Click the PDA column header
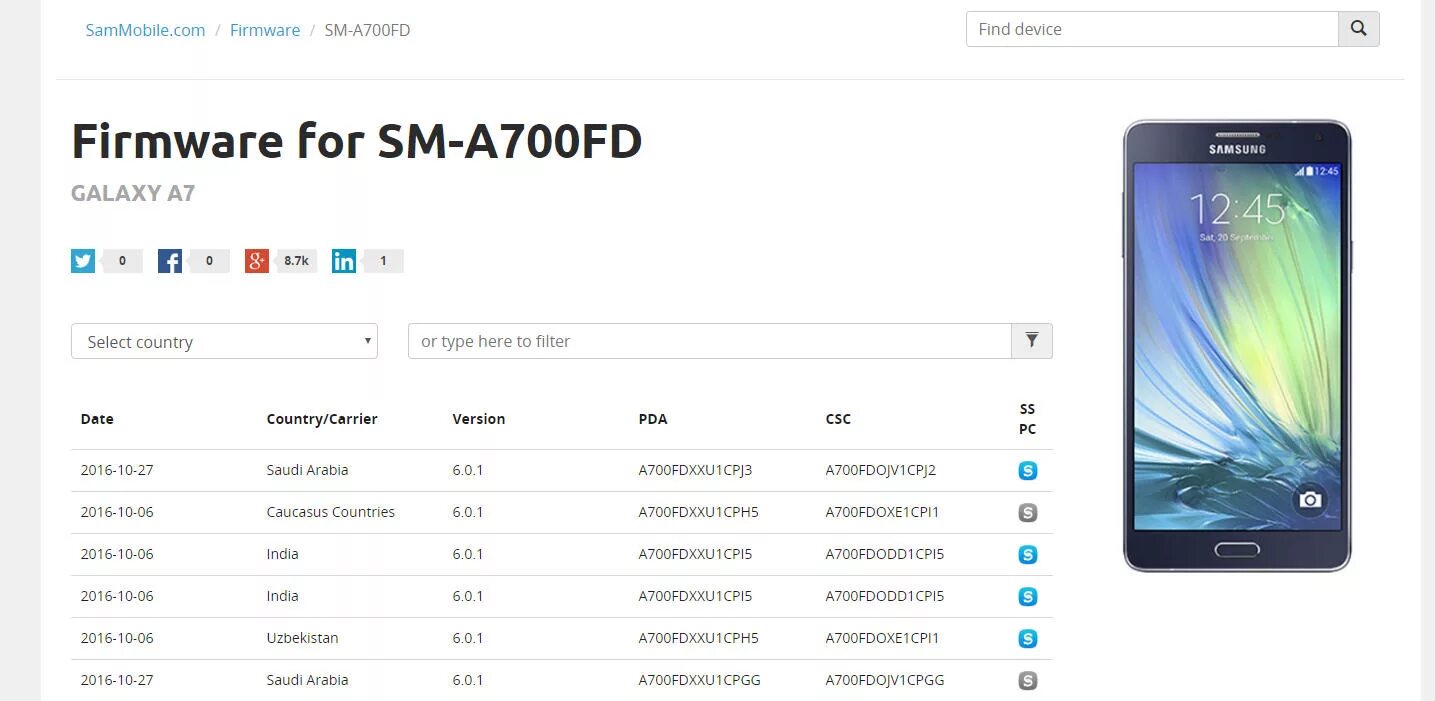Screen dimensions: 1435x701 (653, 419)
